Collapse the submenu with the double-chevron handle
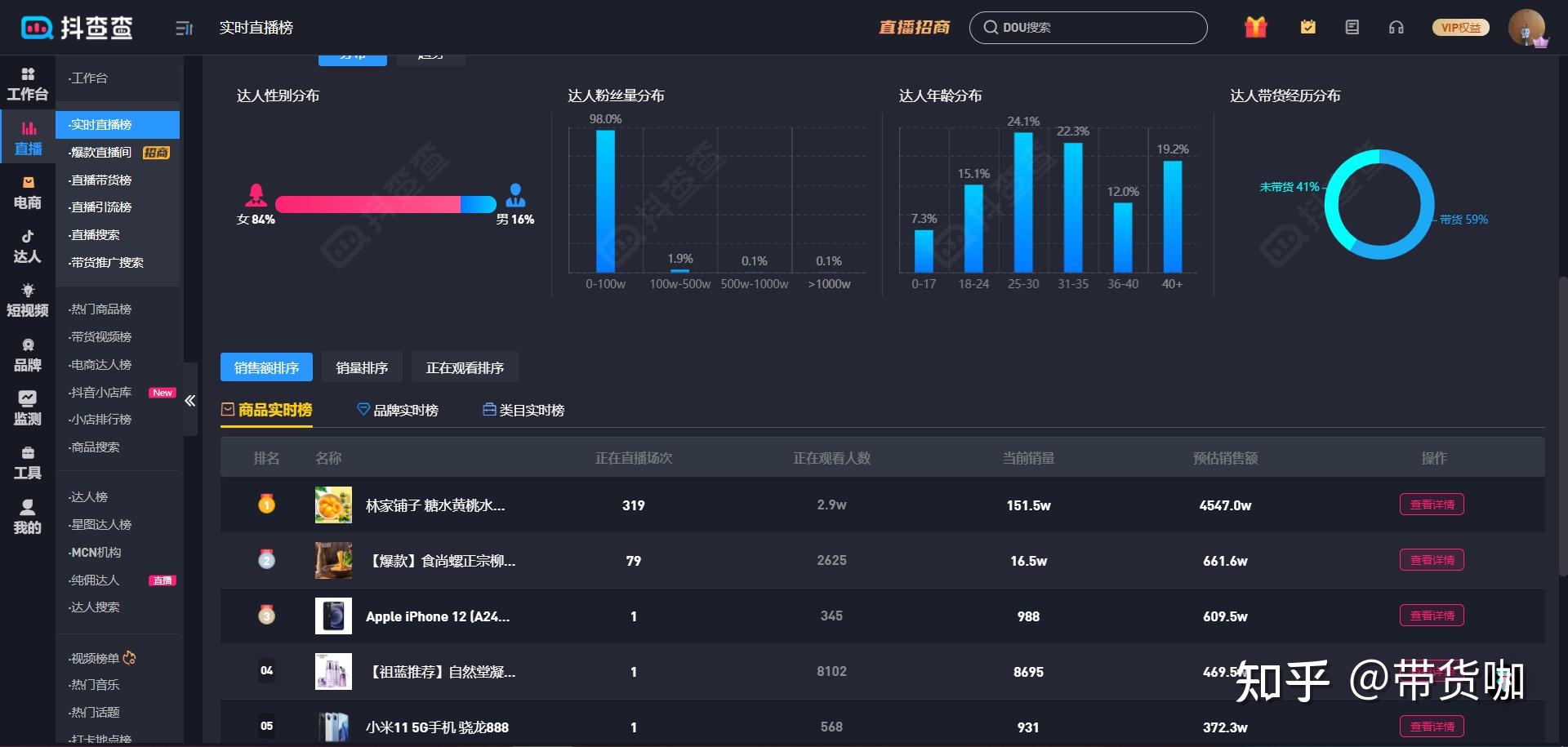The height and width of the screenshot is (747, 1568). point(190,400)
